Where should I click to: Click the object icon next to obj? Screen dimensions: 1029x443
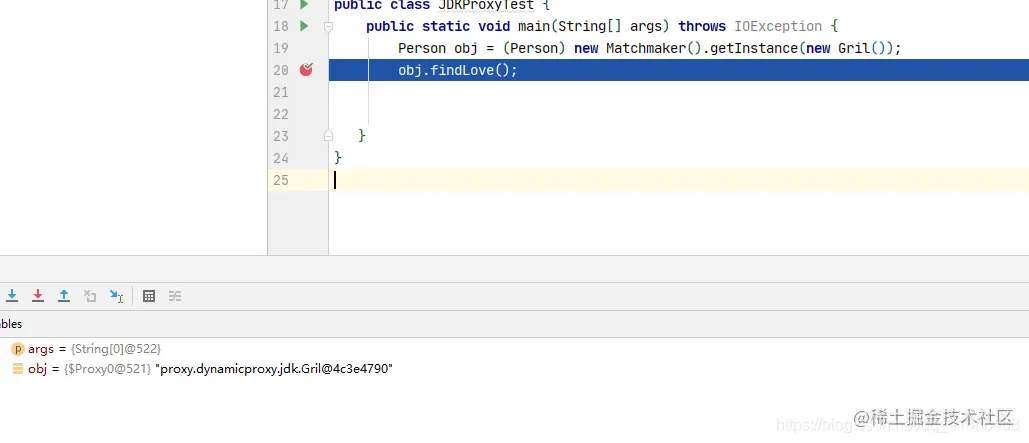pyautogui.click(x=18, y=369)
